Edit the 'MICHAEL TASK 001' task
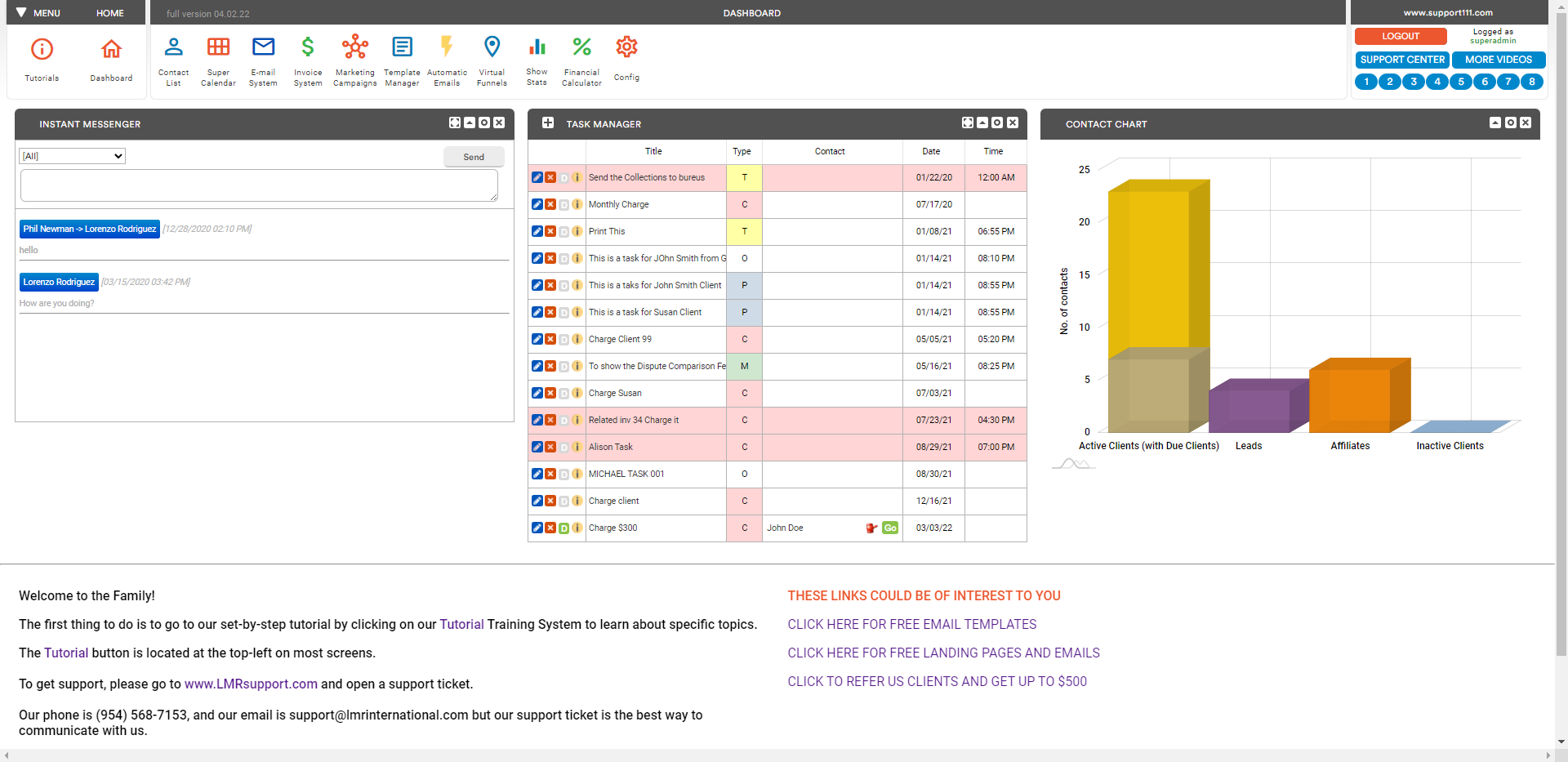The image size is (1568, 762). 537,474
